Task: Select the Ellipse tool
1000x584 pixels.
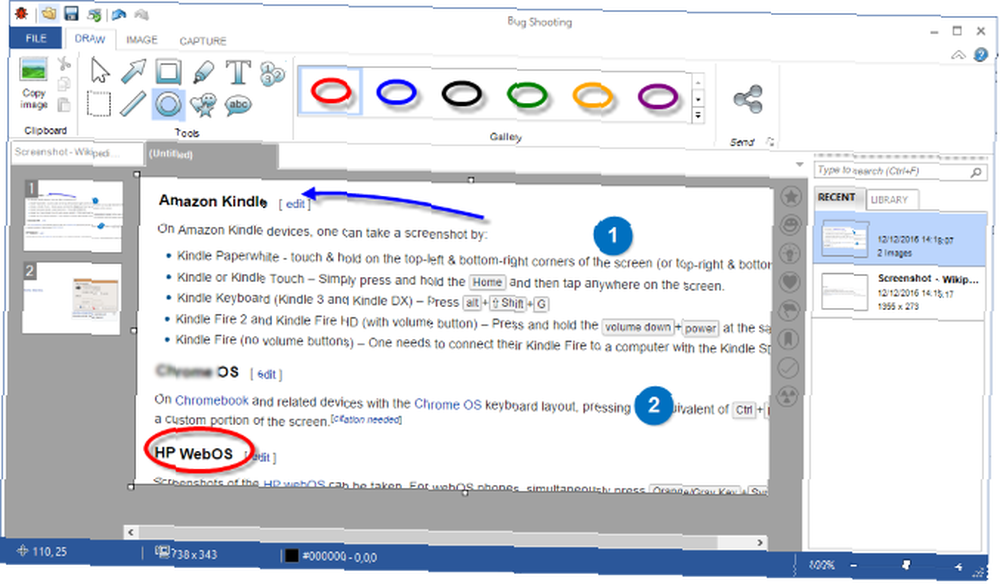Action: (x=168, y=104)
